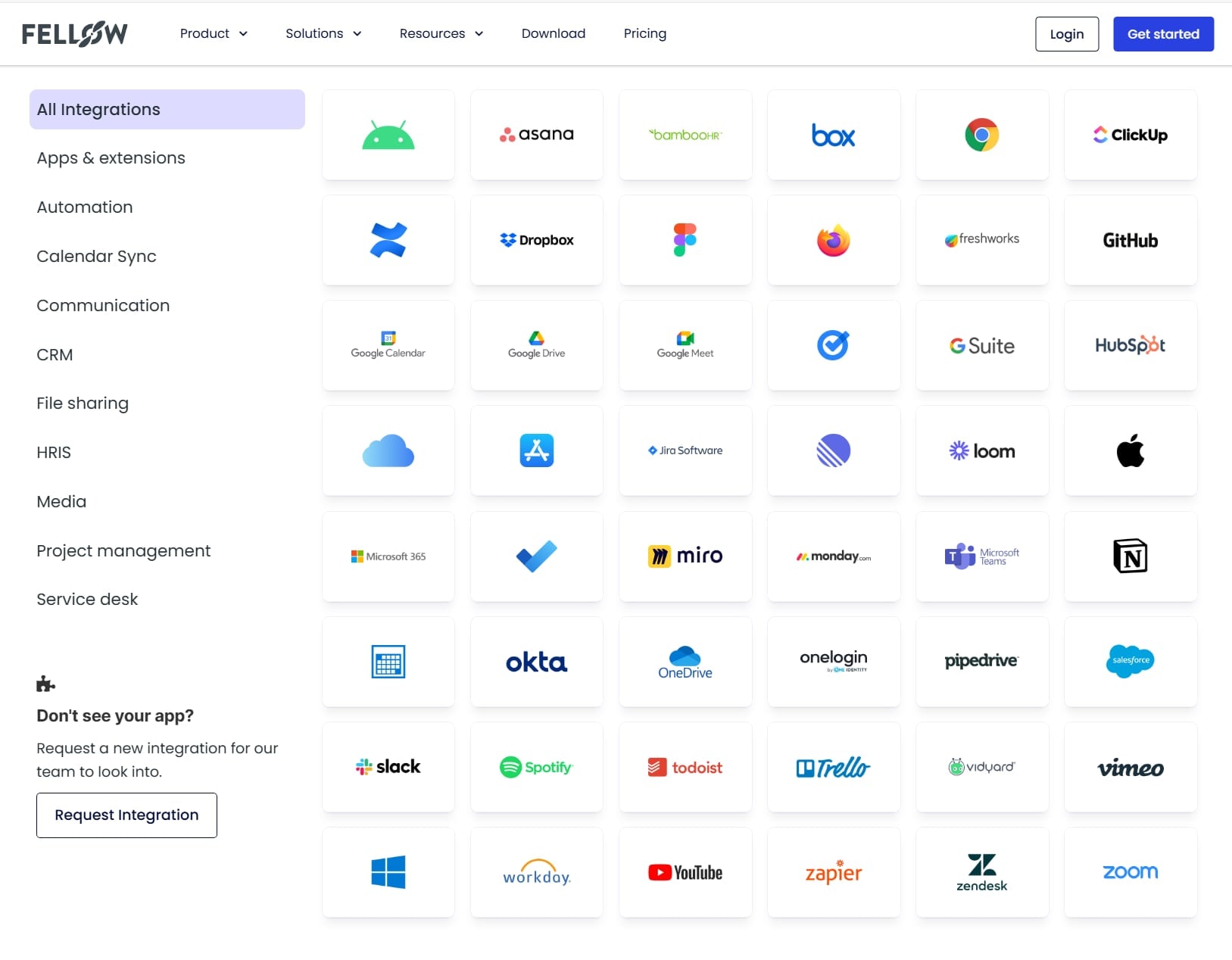Open the iCloud integration card
Screen dimensions: 1232x960
pyautogui.click(x=388, y=450)
